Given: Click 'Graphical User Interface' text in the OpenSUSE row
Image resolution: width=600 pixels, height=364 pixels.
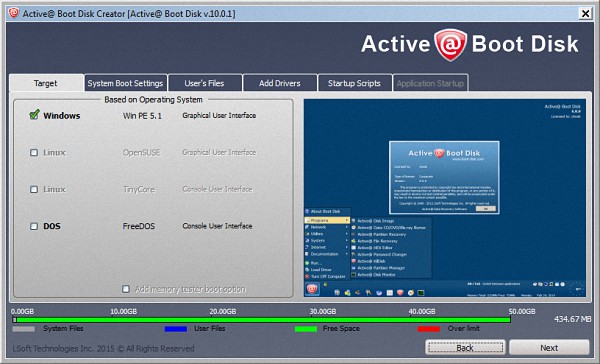Looking at the screenshot, I should [x=219, y=152].
